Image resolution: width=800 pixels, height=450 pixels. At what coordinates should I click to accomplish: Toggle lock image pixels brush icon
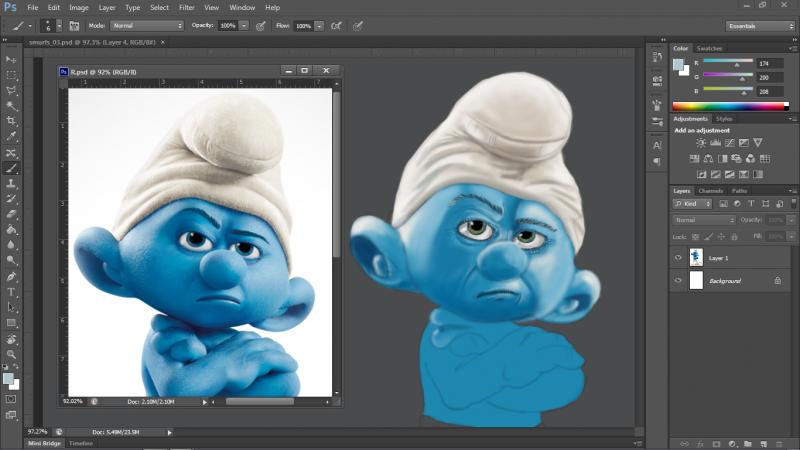click(x=709, y=237)
